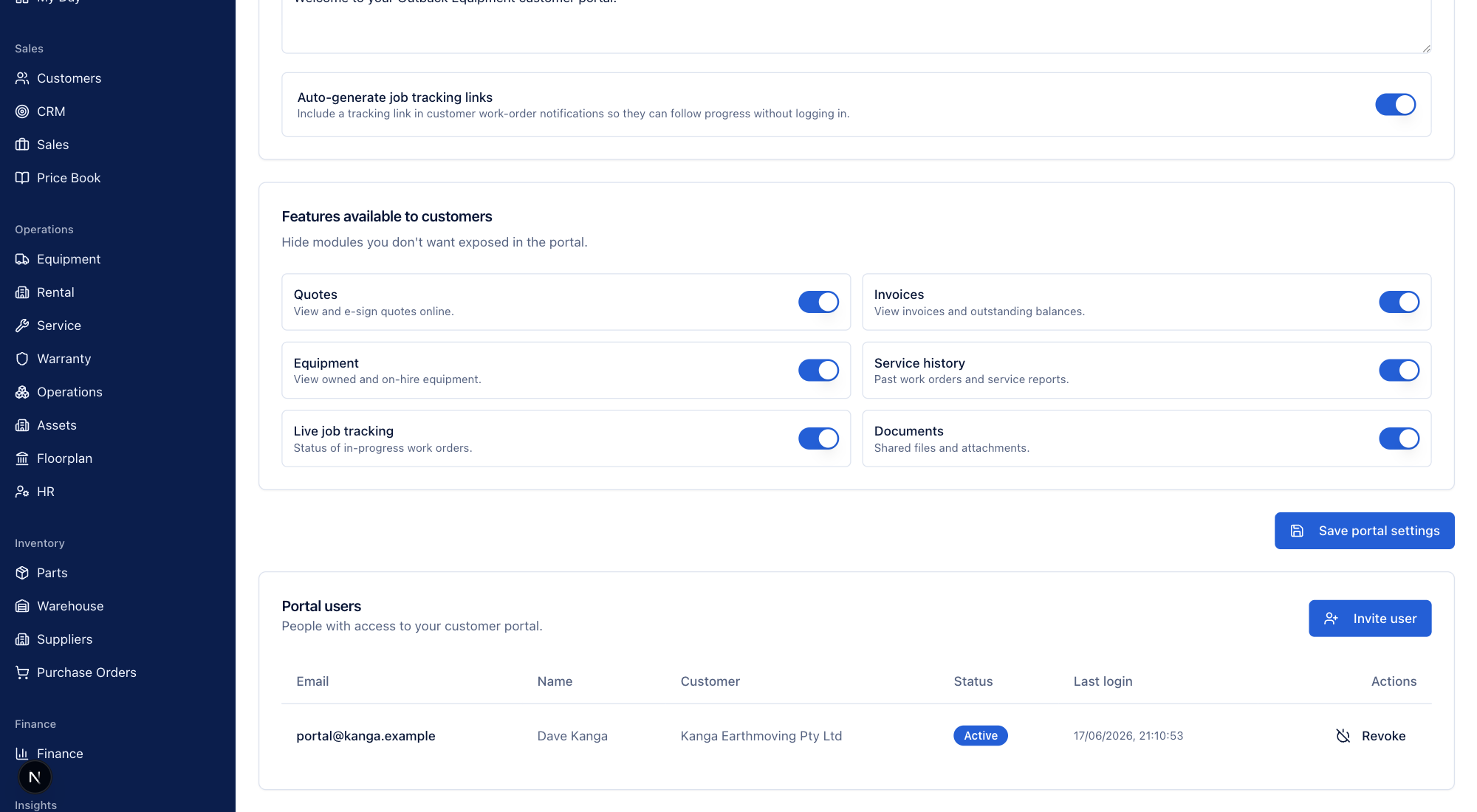Click the Warehouse icon in sidebar
This screenshot has height=812, width=1477.
coord(22,606)
